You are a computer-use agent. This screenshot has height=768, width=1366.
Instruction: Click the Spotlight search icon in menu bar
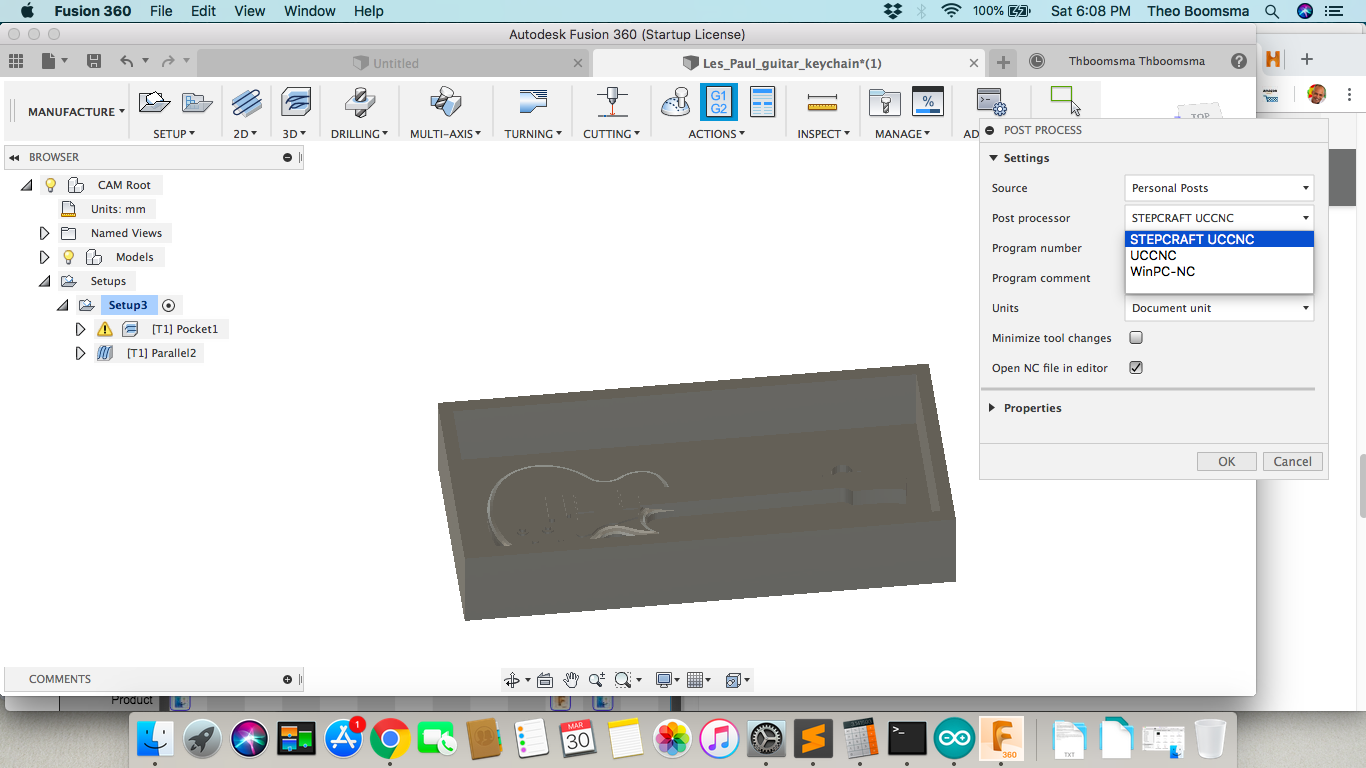[1272, 11]
